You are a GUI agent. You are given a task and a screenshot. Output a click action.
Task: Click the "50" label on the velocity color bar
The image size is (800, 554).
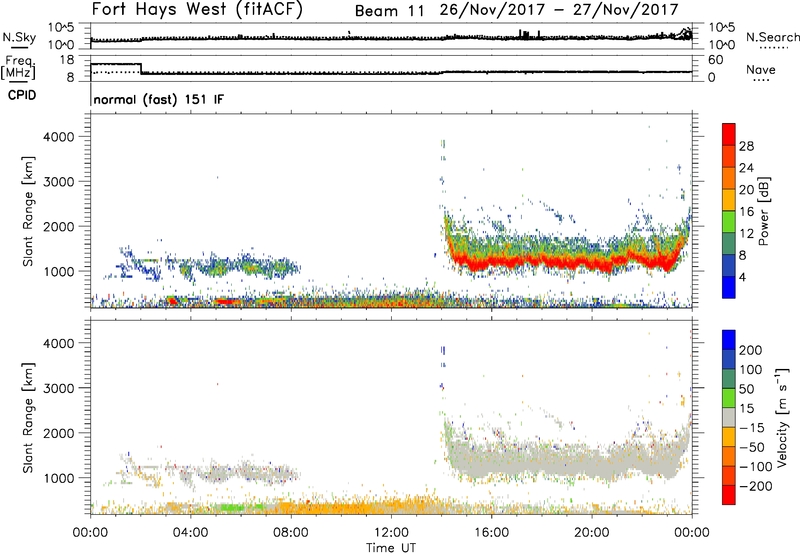(747, 389)
